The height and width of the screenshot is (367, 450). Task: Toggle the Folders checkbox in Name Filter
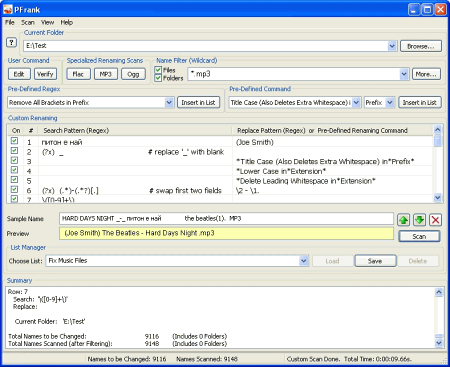(x=158, y=78)
